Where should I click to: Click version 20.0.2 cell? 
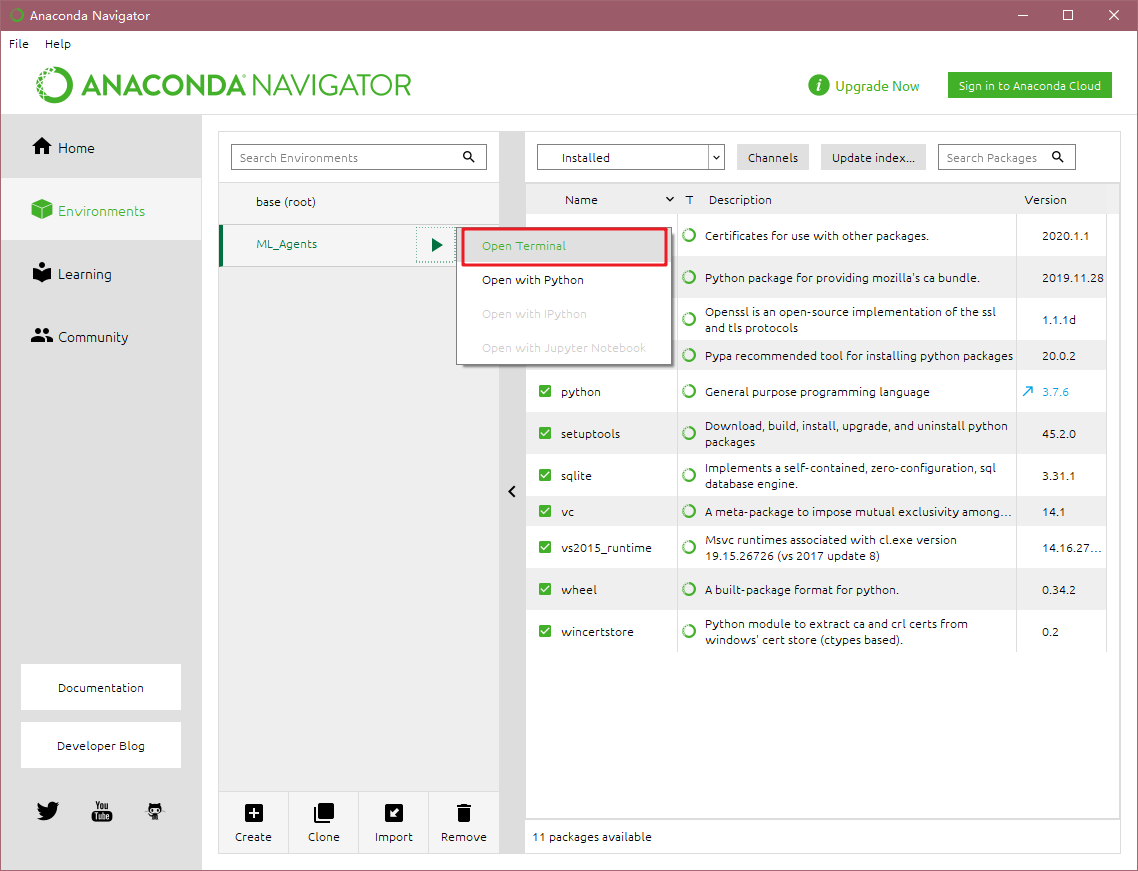coord(1058,356)
